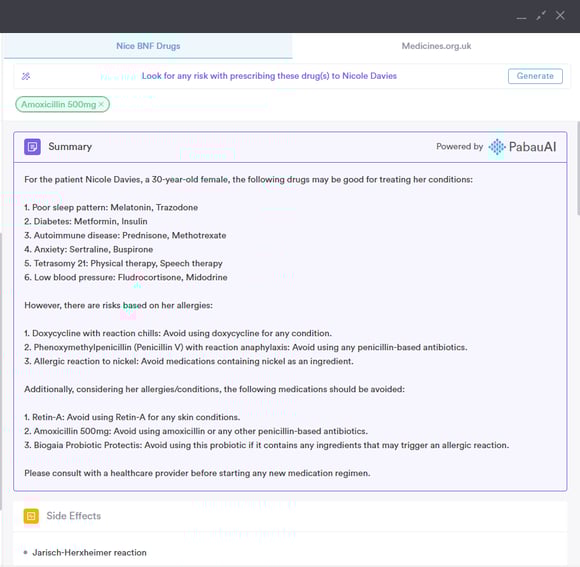Click the Amoxicillin 500mg drug chip
Viewport: 580px width, 567px height.
tap(58, 104)
